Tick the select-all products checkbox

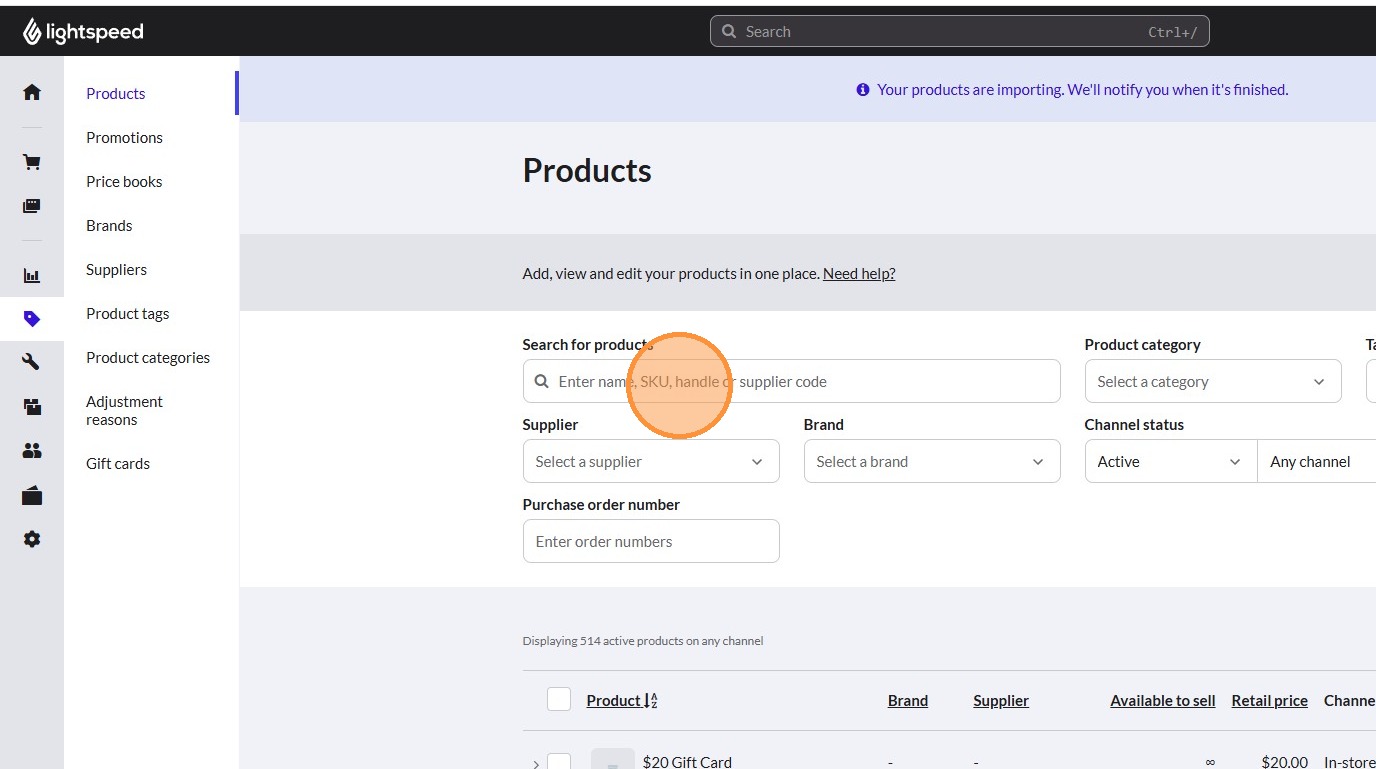[559, 699]
